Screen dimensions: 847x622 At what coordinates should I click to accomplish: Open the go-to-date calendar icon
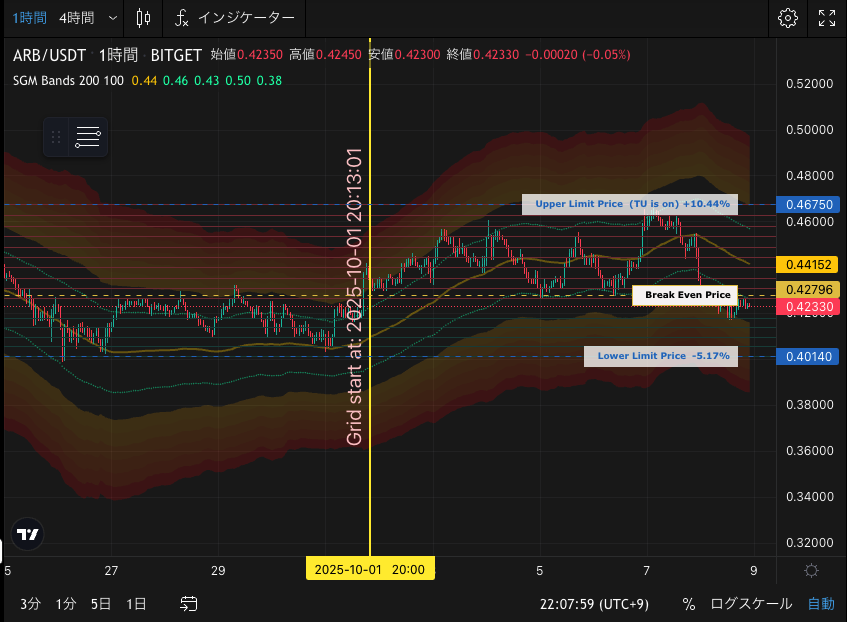[189, 604]
